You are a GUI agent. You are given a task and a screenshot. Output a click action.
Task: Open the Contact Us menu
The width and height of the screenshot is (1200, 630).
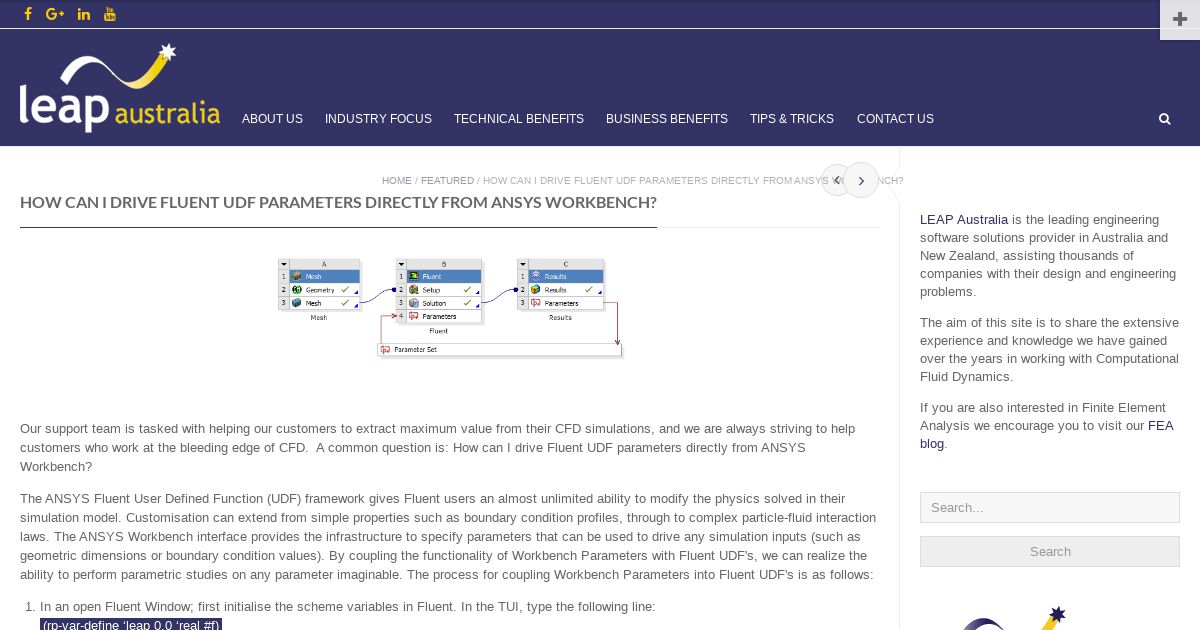pyautogui.click(x=895, y=119)
